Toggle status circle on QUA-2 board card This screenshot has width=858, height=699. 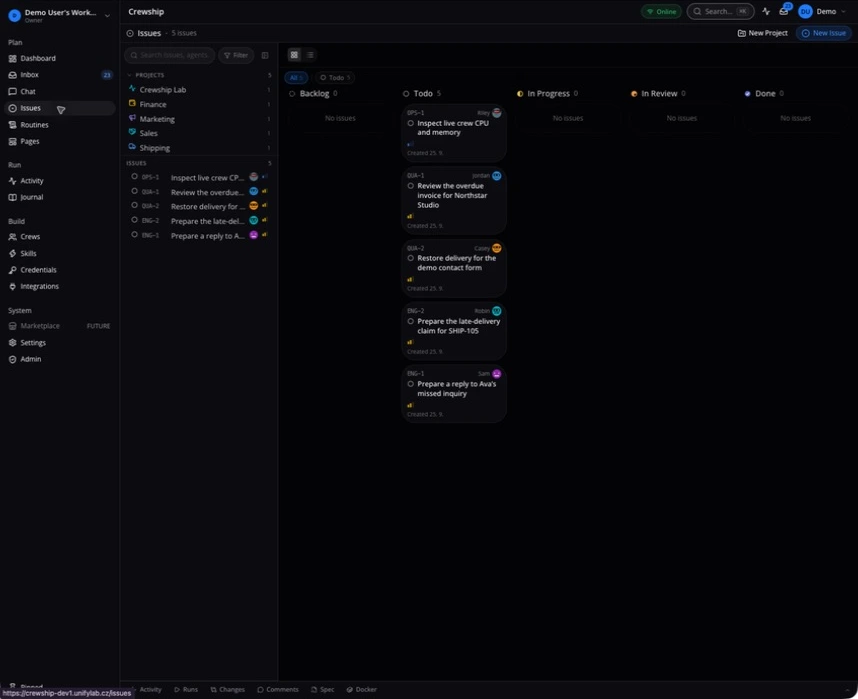click(410, 258)
